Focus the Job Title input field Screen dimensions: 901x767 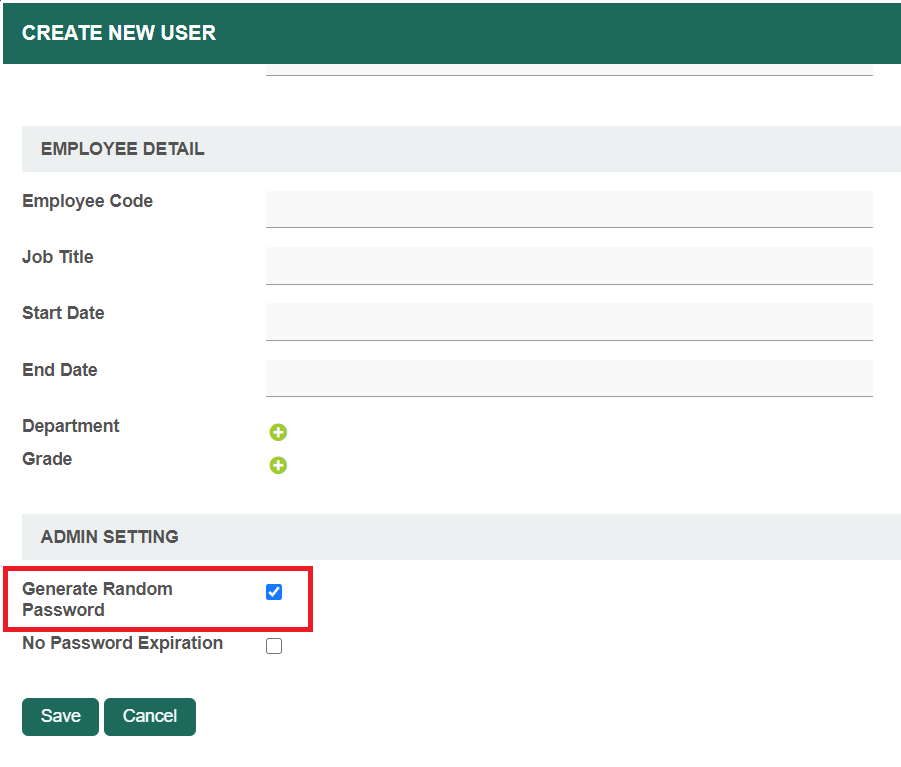(x=569, y=266)
